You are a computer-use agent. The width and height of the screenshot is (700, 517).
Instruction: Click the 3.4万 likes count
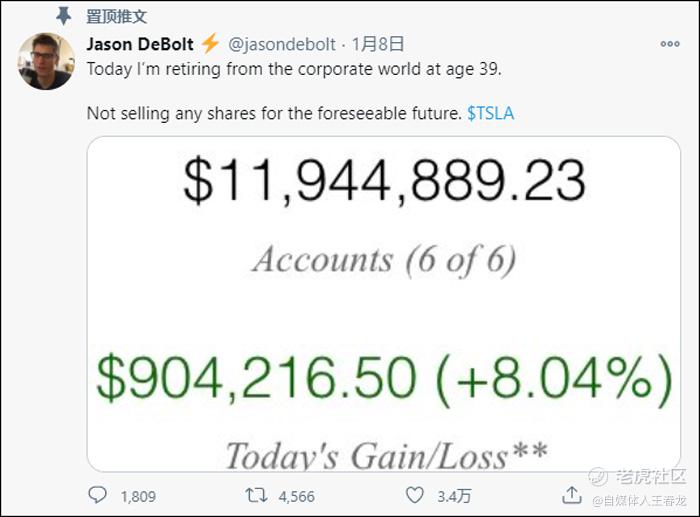click(454, 496)
